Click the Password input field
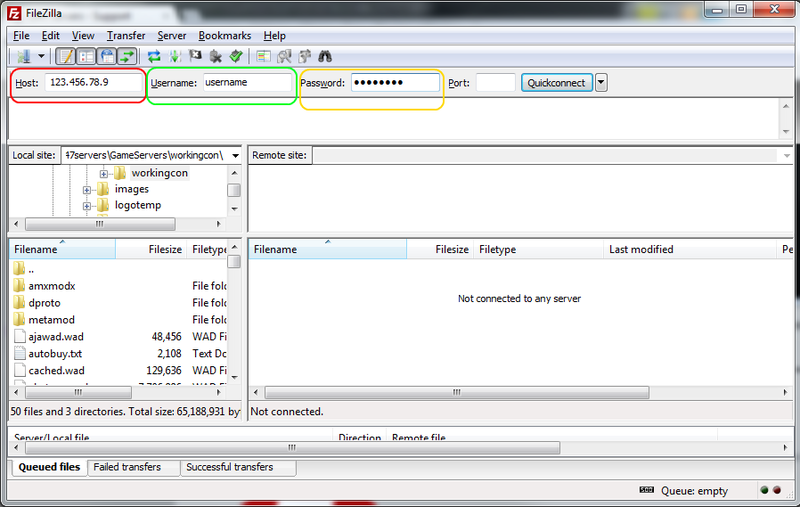Image resolution: width=800 pixels, height=507 pixels. click(x=395, y=82)
